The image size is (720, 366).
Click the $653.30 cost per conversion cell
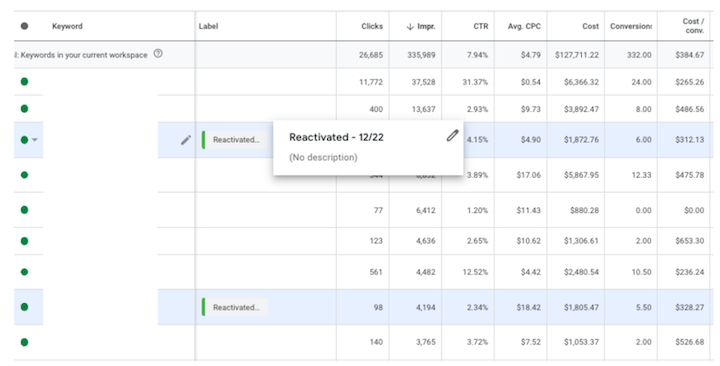click(x=690, y=241)
